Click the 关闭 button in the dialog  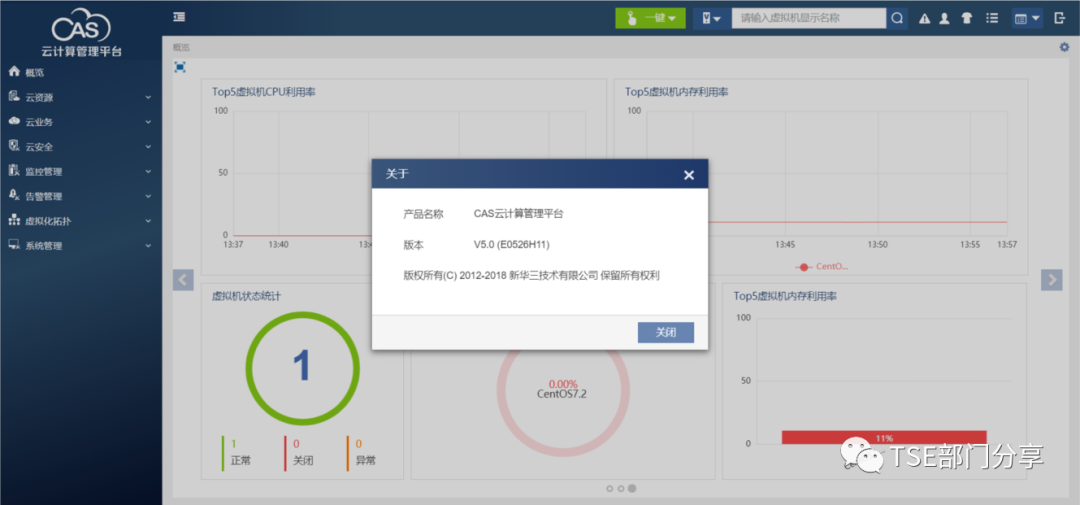(x=665, y=332)
